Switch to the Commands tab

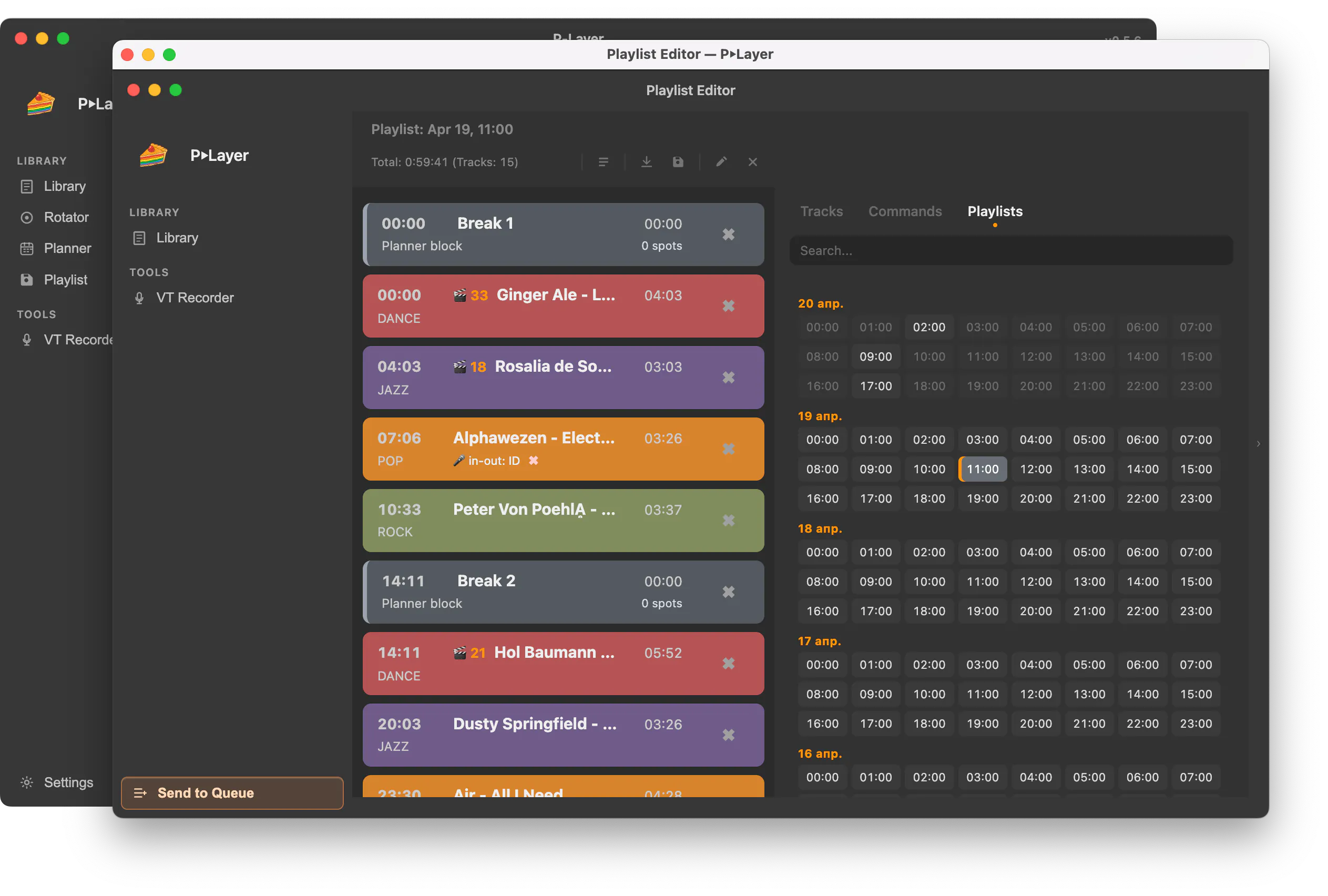pos(905,211)
